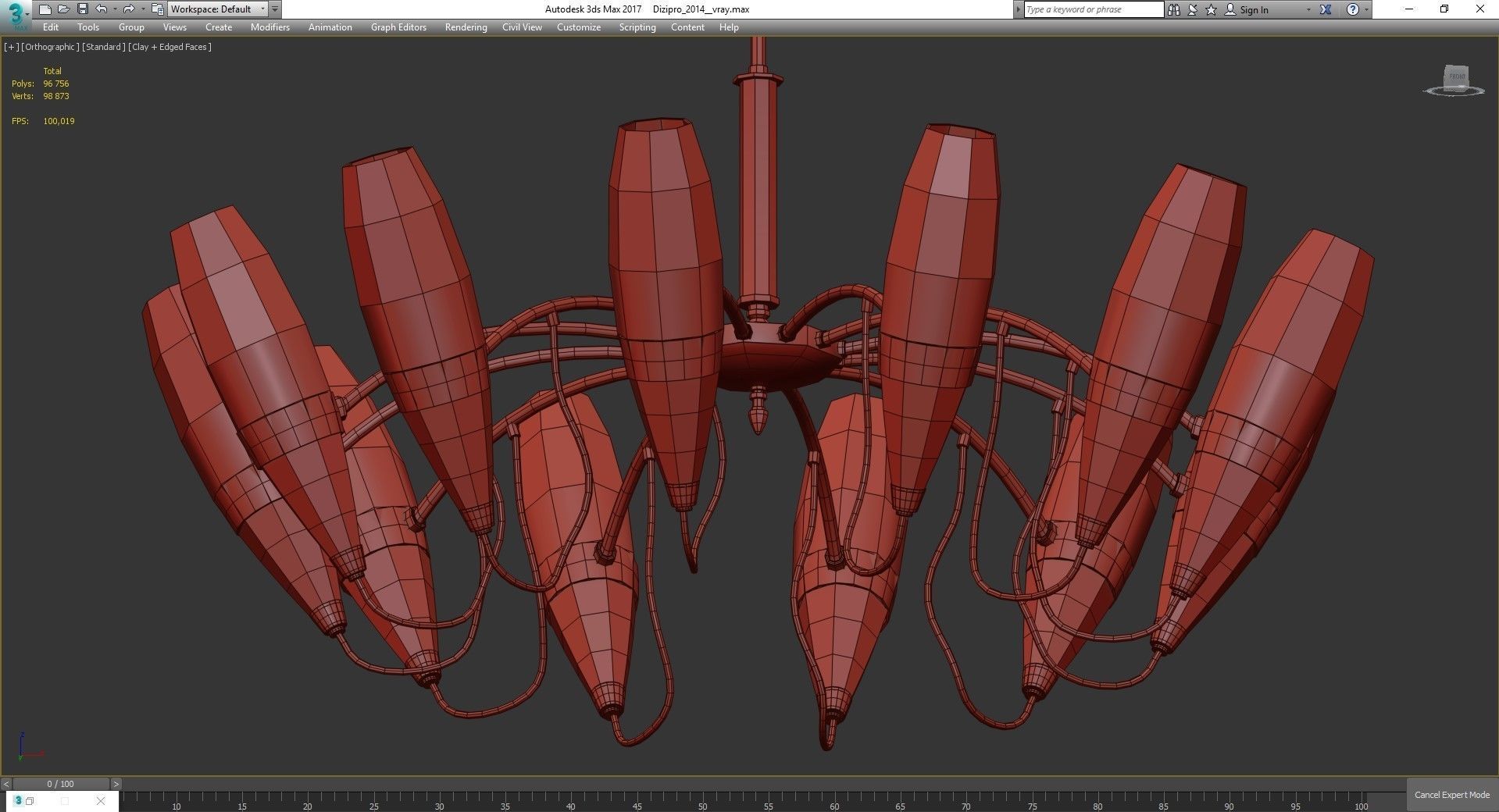Open the Communication Center satellite icon

[1193, 9]
